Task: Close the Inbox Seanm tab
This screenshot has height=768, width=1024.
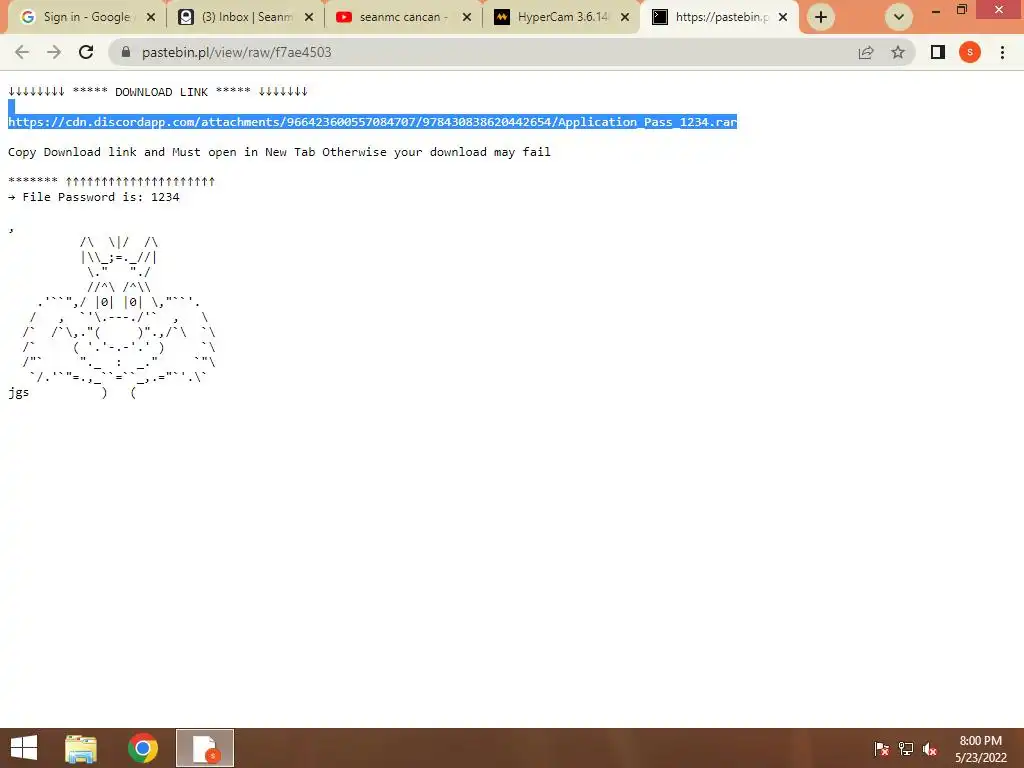Action: tap(309, 17)
